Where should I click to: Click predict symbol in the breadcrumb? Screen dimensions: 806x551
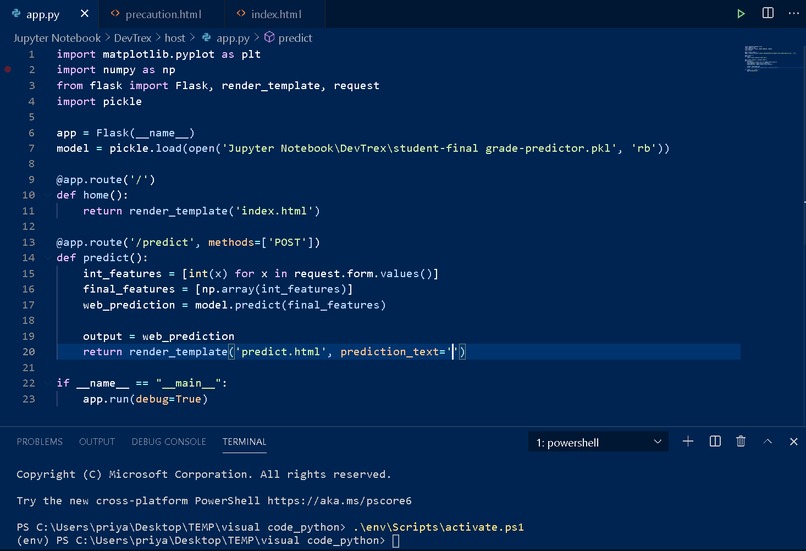[x=288, y=38]
